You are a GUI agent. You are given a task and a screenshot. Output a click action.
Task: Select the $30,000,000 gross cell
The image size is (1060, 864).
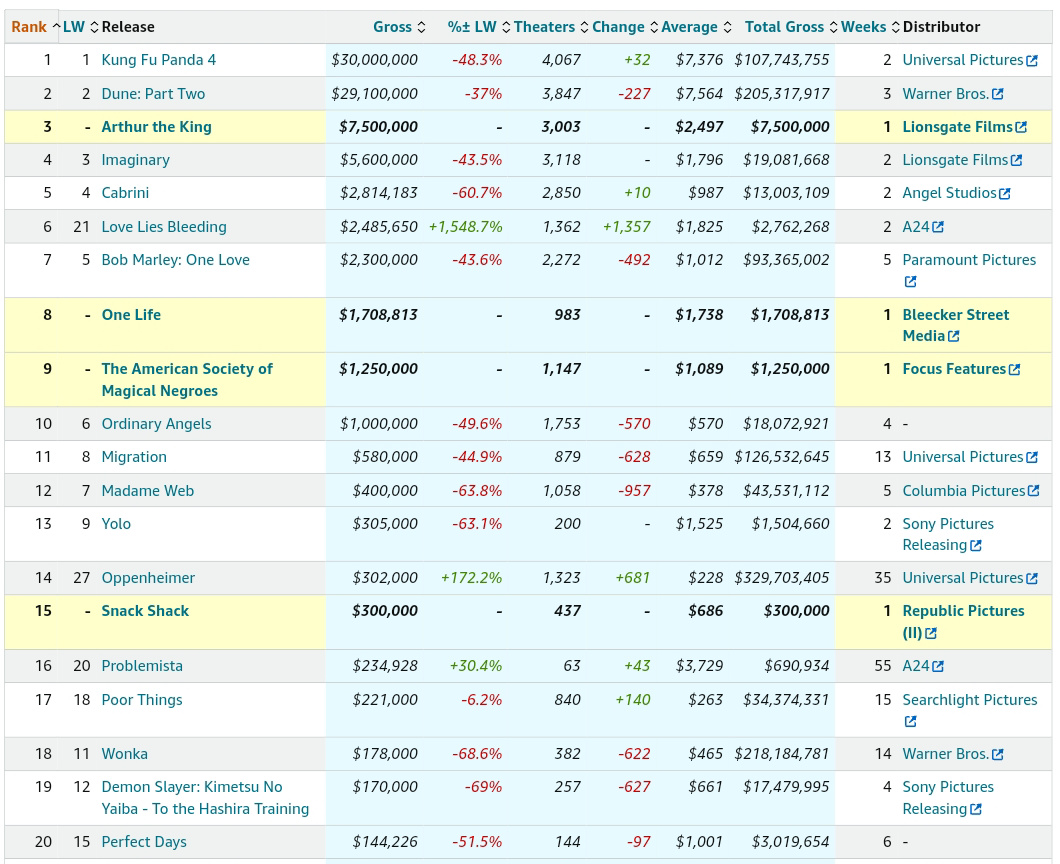click(x=375, y=59)
